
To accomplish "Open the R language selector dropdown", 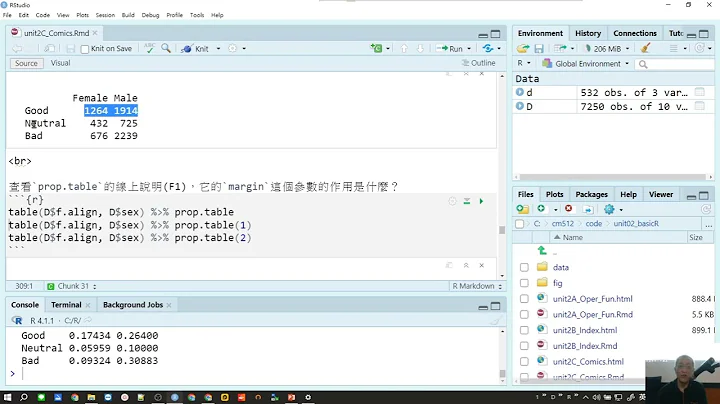I will (x=523, y=63).
